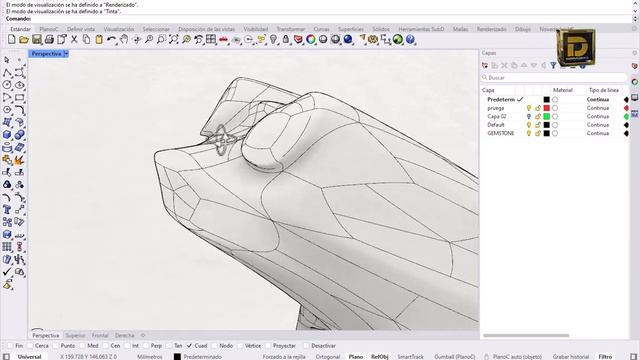Select the pointer selection tool
This screenshot has width=640, height=360.
coord(7,60)
